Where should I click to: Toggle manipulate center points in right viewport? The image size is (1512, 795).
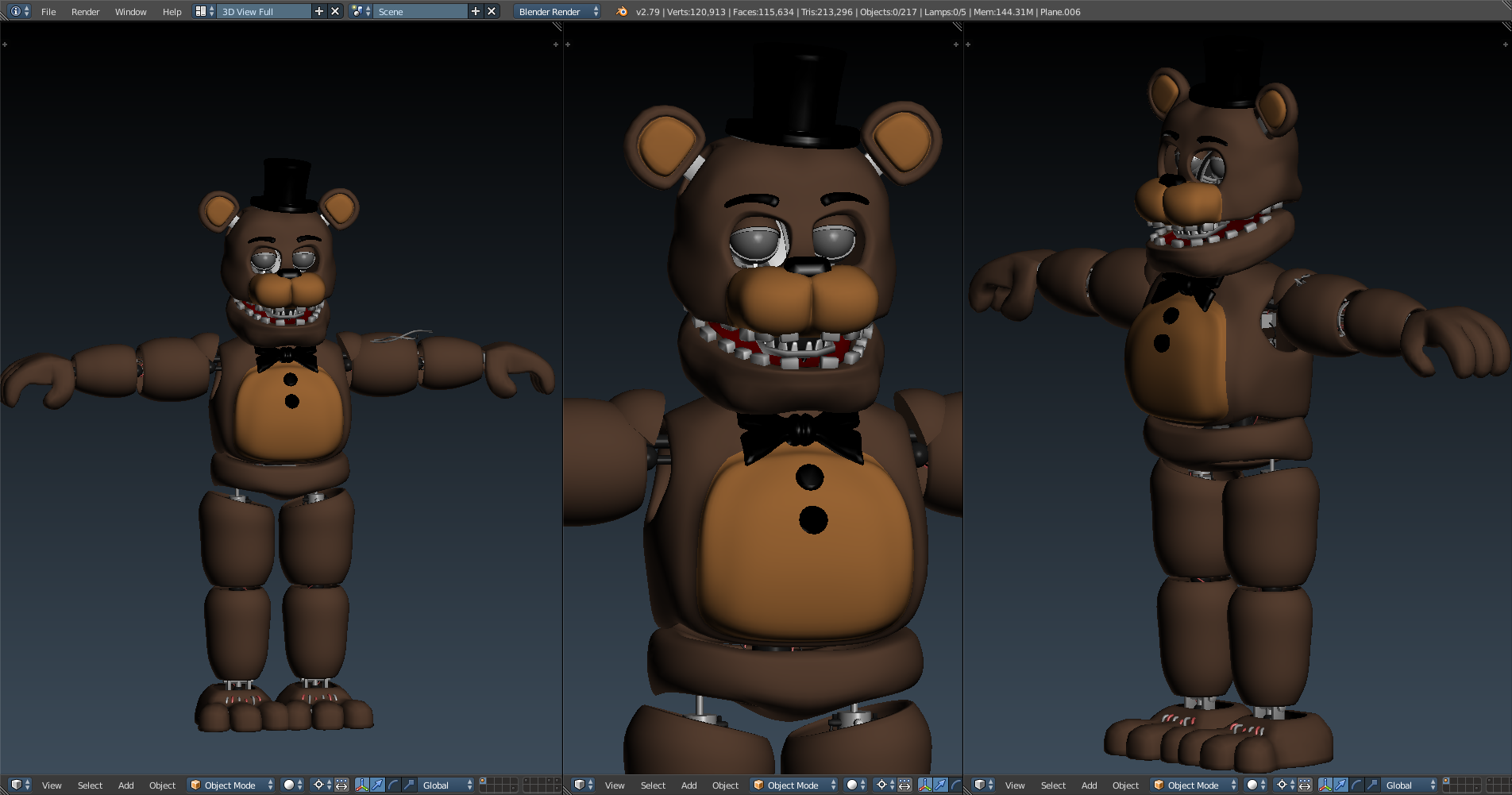pyautogui.click(x=1305, y=785)
